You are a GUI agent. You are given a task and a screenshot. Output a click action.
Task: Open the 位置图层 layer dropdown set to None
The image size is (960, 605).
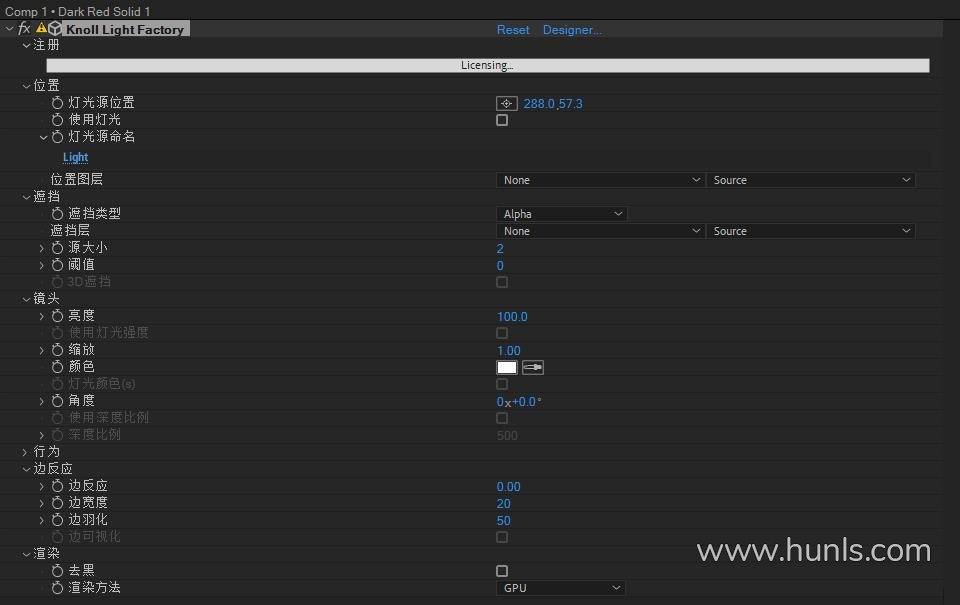pos(600,180)
